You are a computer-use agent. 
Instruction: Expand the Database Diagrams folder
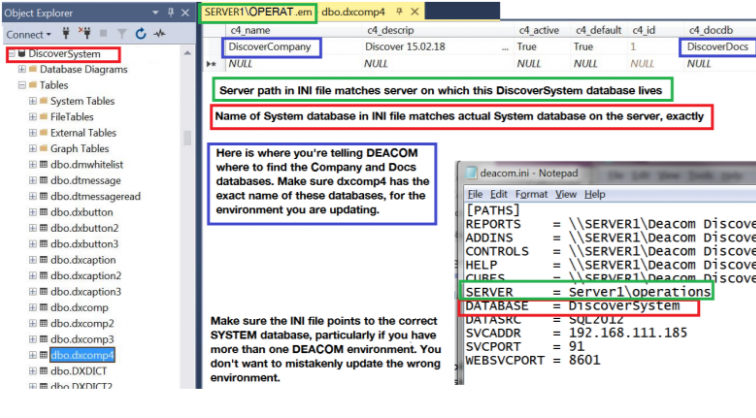point(22,69)
